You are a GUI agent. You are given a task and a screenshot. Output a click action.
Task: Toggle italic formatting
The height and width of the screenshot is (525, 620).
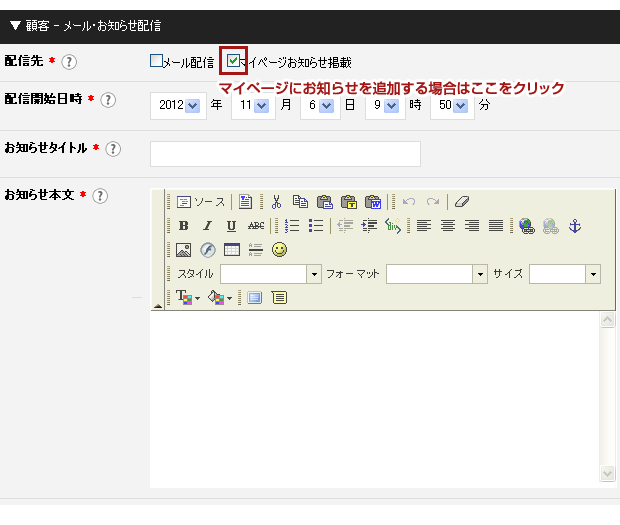[208, 226]
